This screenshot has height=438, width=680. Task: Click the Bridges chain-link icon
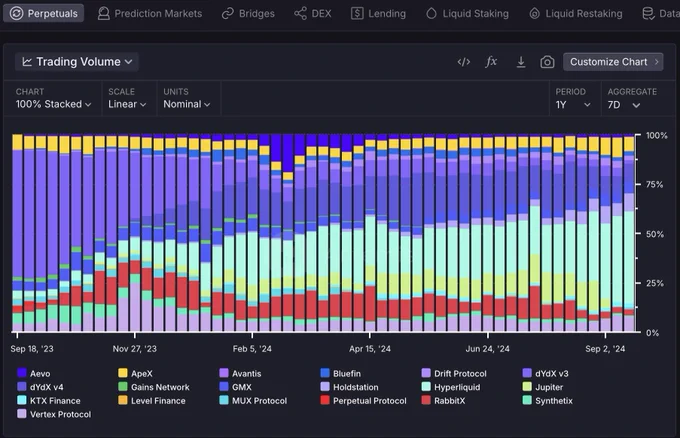click(228, 13)
